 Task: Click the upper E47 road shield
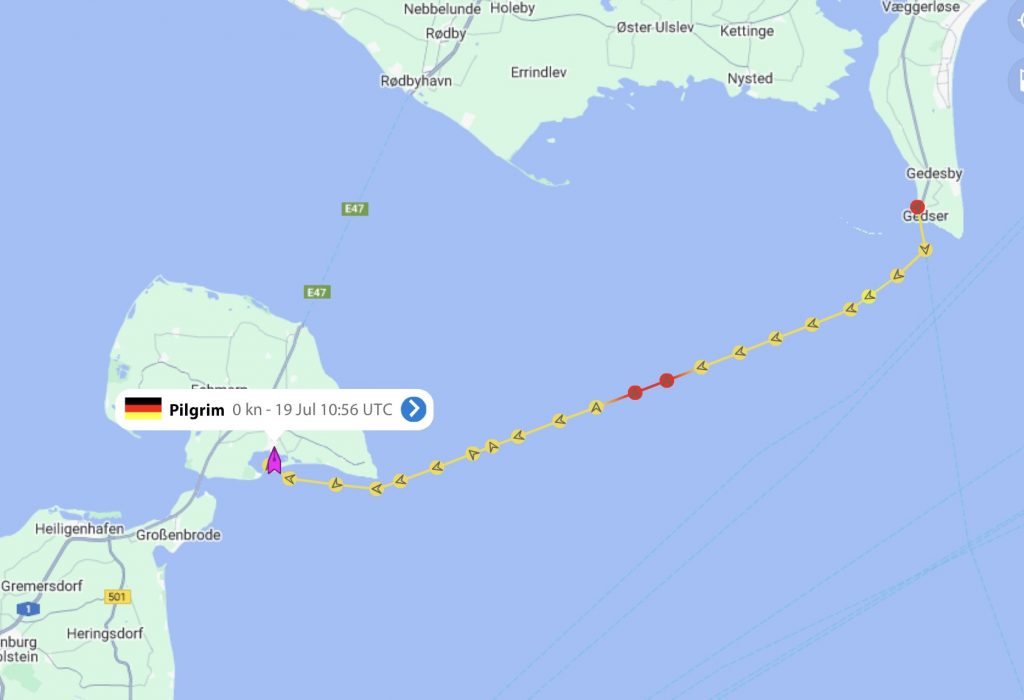(x=355, y=208)
